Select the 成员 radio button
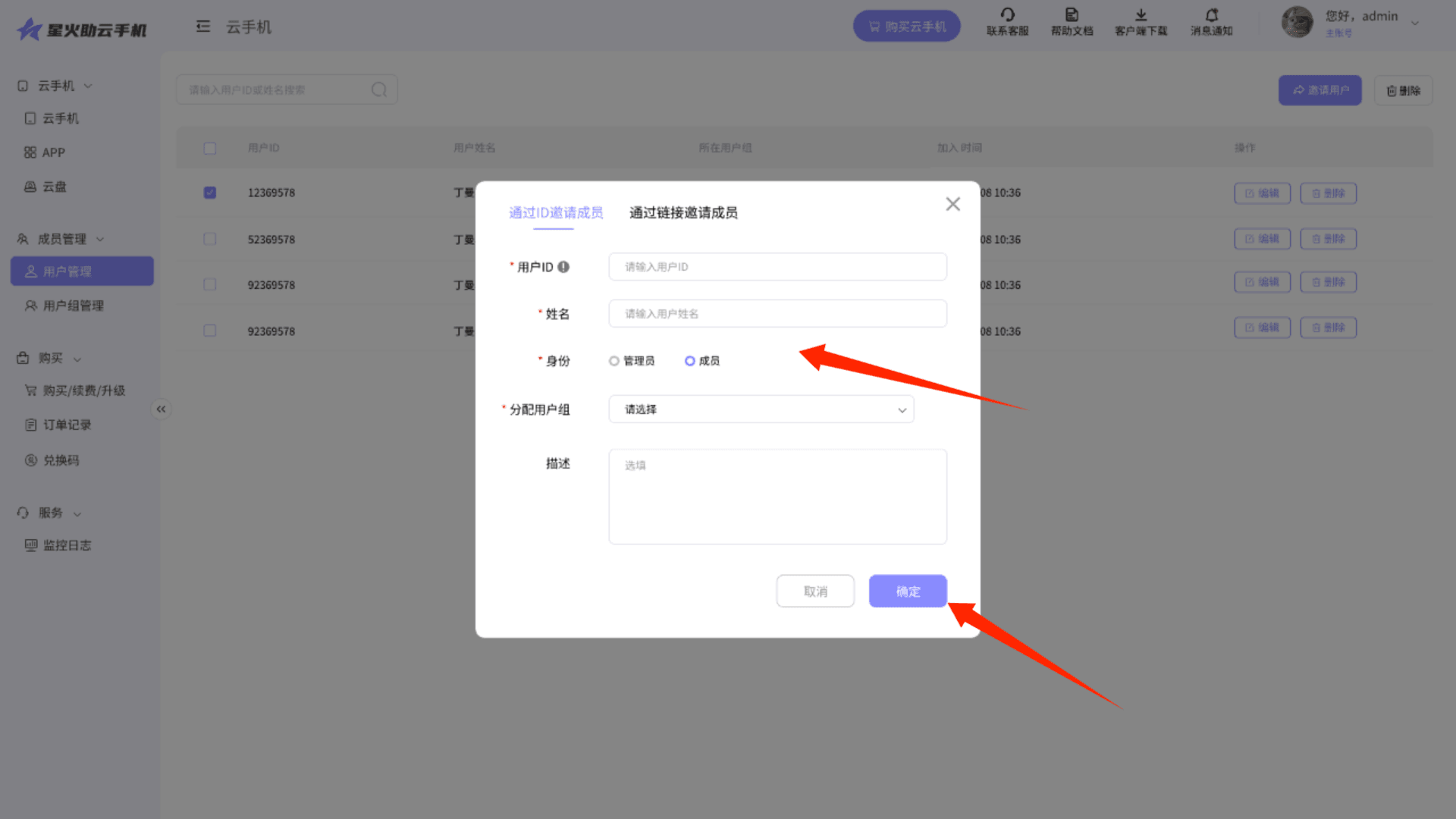 tap(690, 361)
